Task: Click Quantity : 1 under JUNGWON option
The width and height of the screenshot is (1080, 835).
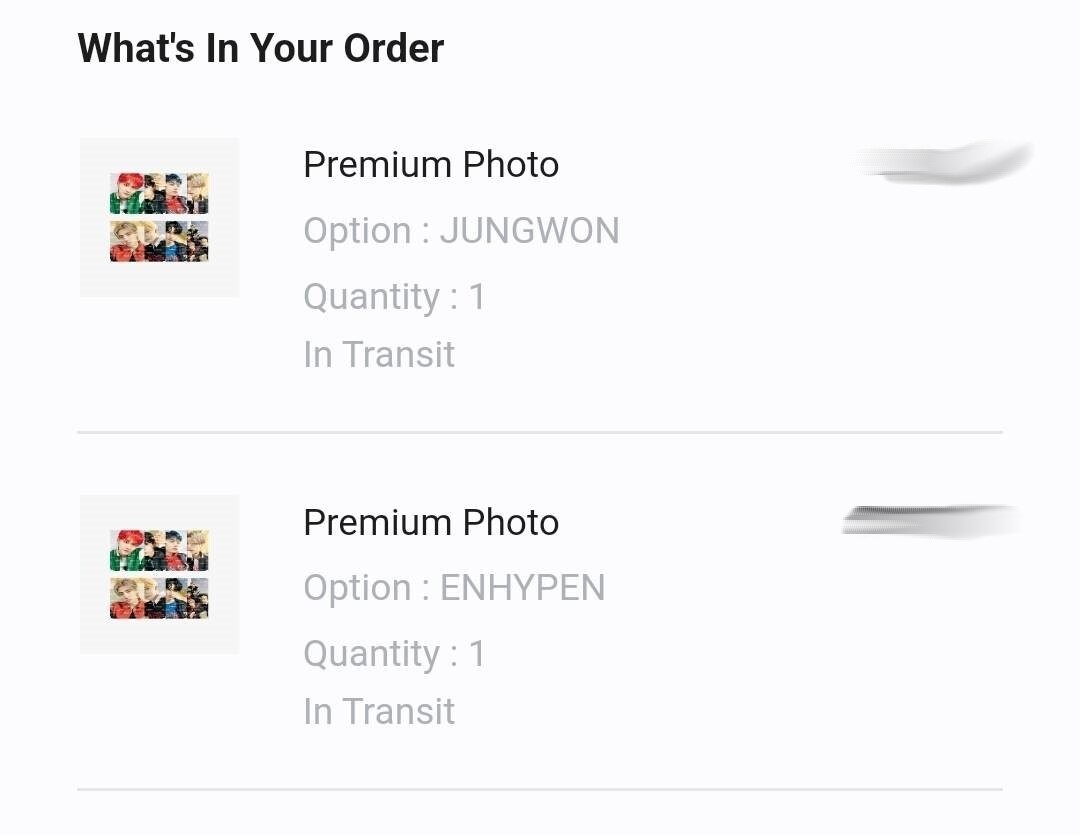Action: click(394, 297)
